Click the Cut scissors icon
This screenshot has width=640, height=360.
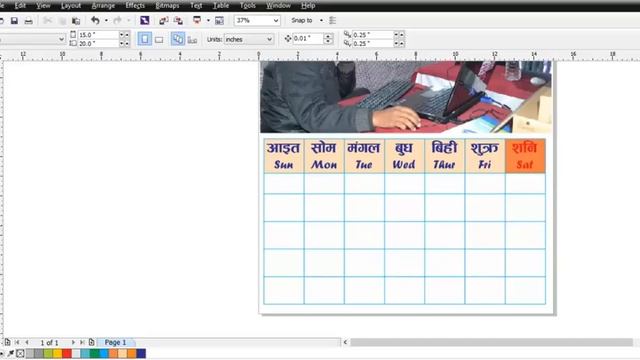48,20
